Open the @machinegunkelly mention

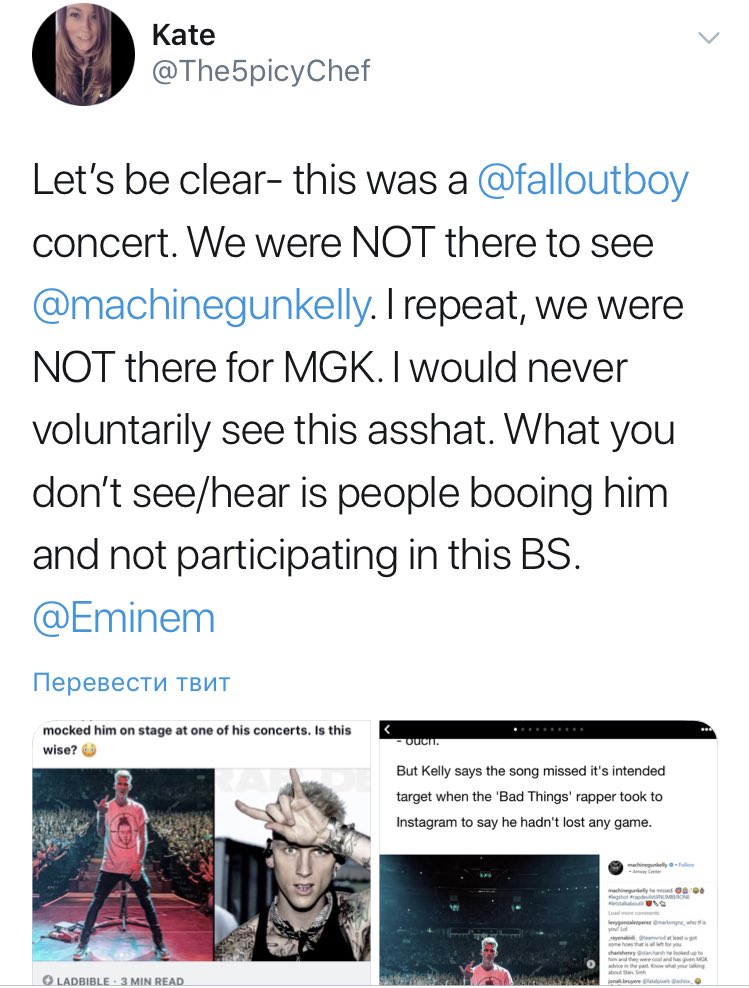[199, 305]
